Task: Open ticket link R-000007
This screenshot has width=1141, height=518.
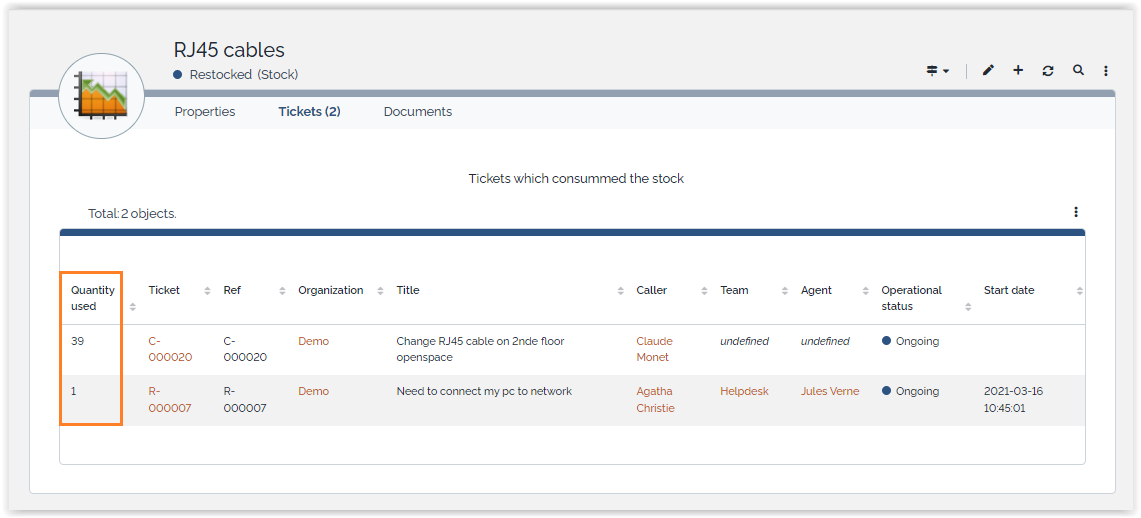Action: (170, 399)
